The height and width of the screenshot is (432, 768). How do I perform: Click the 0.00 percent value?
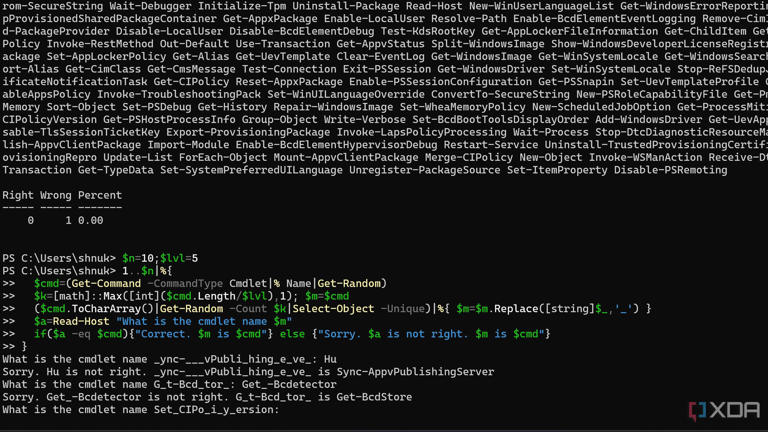(x=91, y=220)
